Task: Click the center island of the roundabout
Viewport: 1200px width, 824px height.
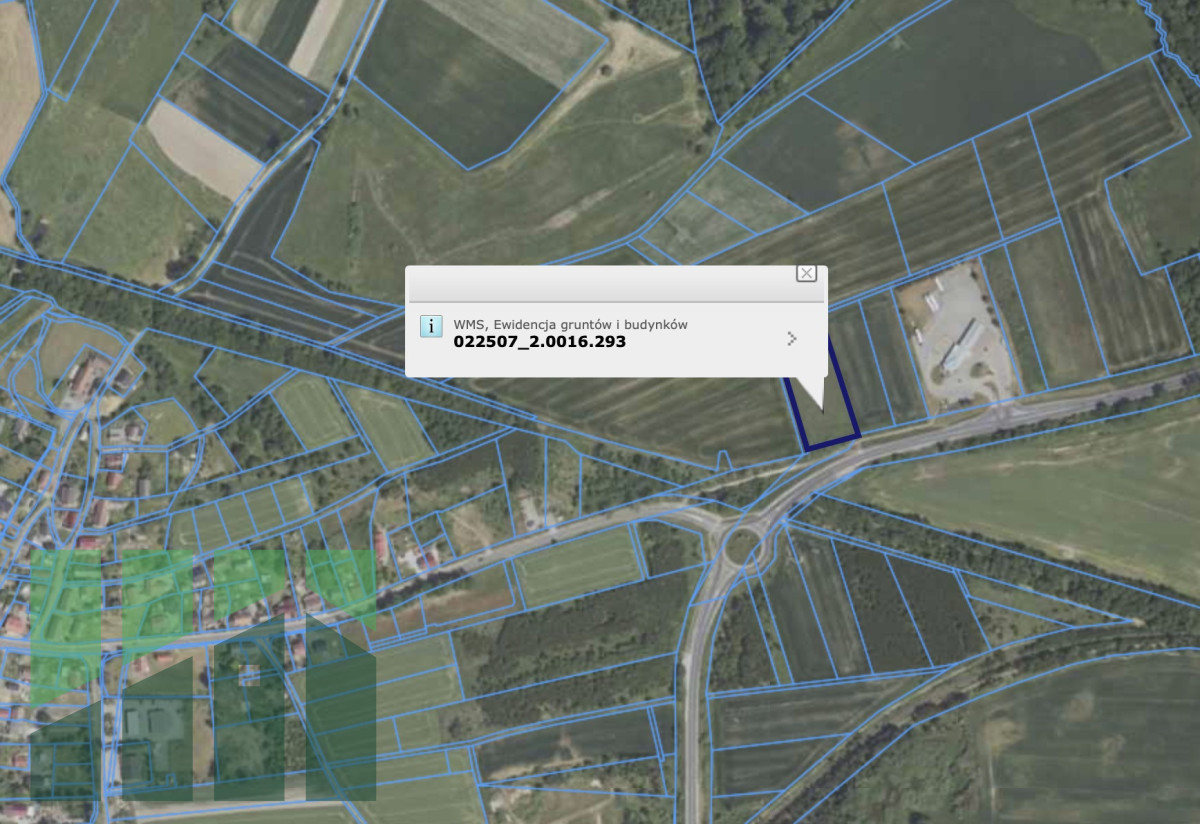Action: click(743, 547)
